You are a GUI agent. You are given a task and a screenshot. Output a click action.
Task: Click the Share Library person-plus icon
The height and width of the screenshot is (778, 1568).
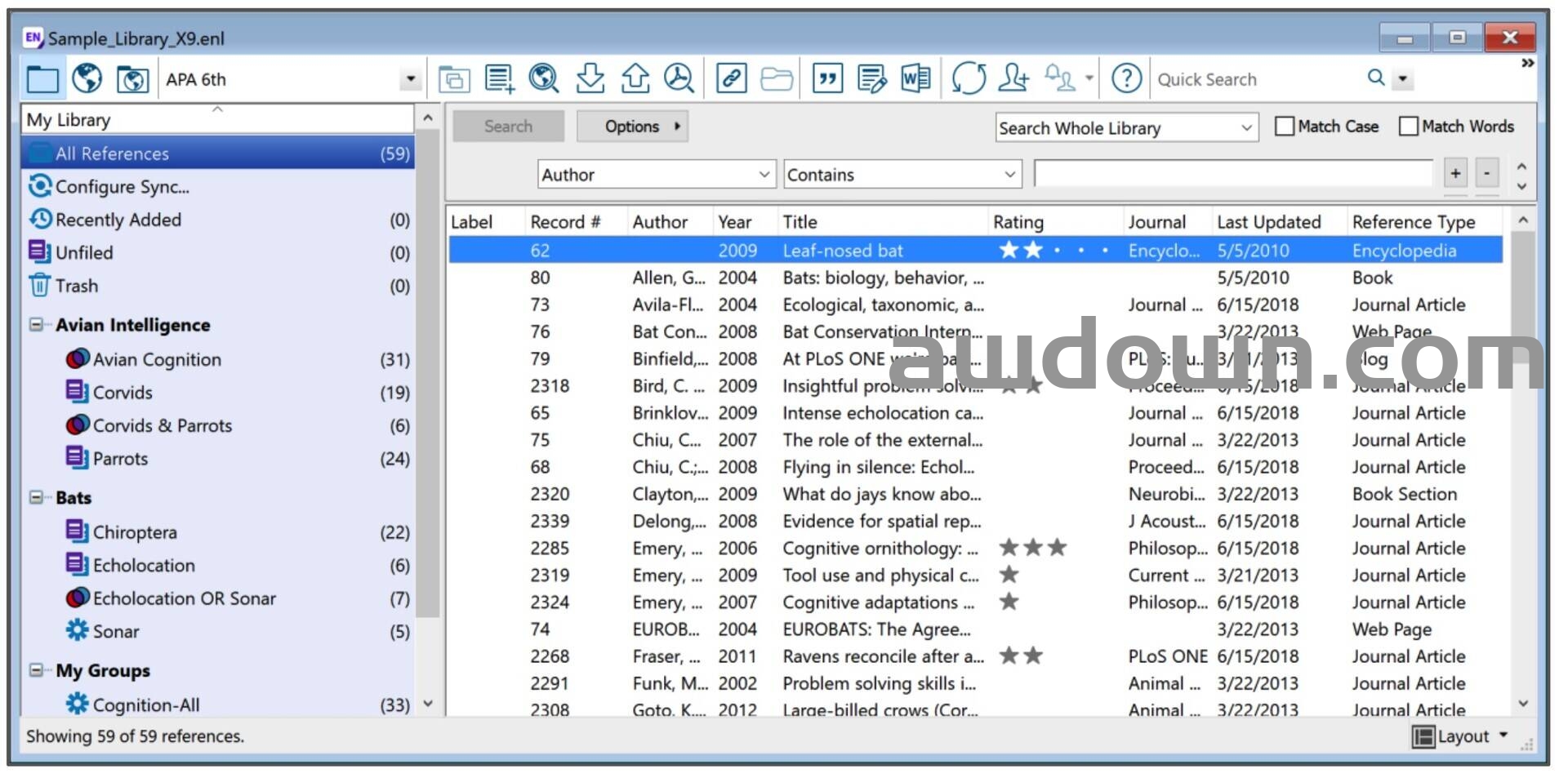pos(1013,79)
